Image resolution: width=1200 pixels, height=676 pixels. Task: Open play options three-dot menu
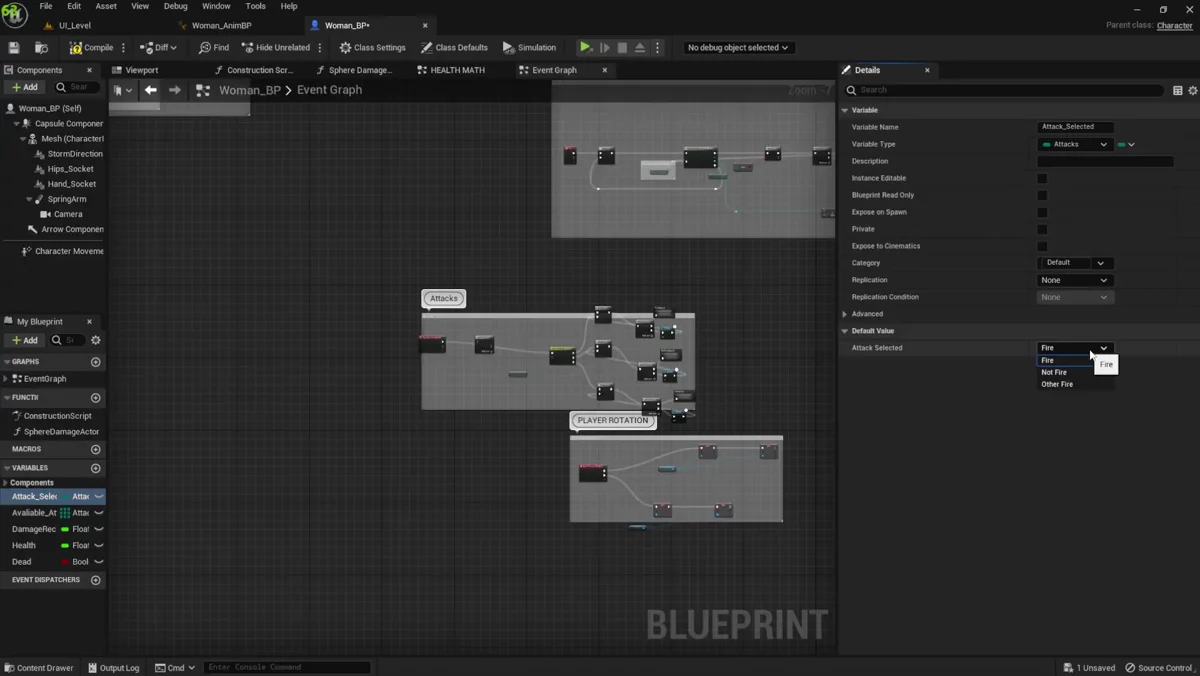pyautogui.click(x=657, y=47)
